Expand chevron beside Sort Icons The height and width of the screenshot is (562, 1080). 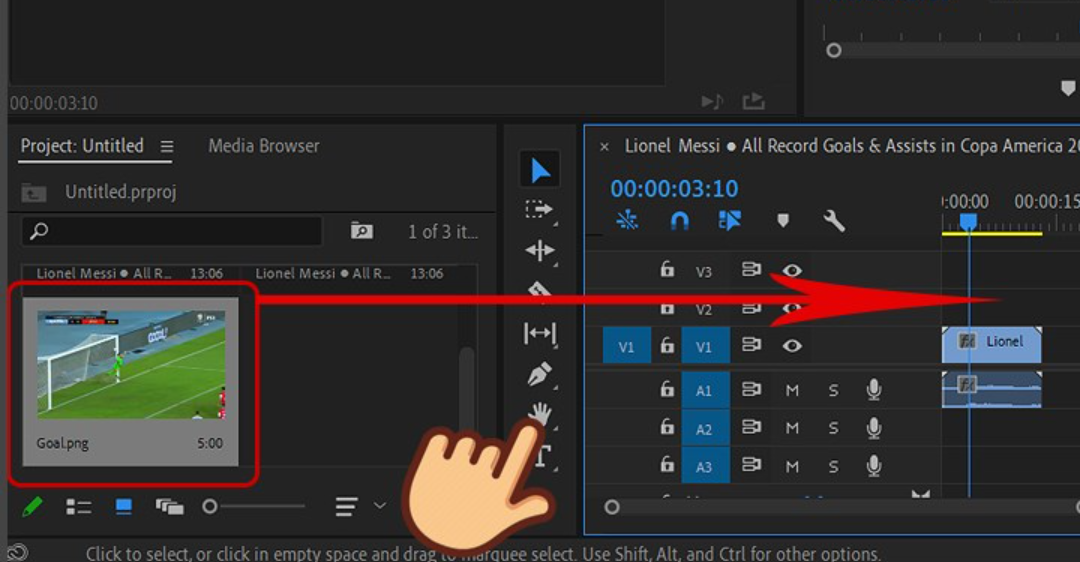[380, 506]
